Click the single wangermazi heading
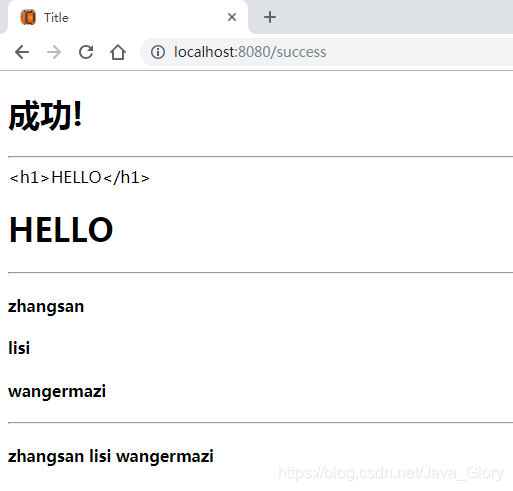 [57, 391]
